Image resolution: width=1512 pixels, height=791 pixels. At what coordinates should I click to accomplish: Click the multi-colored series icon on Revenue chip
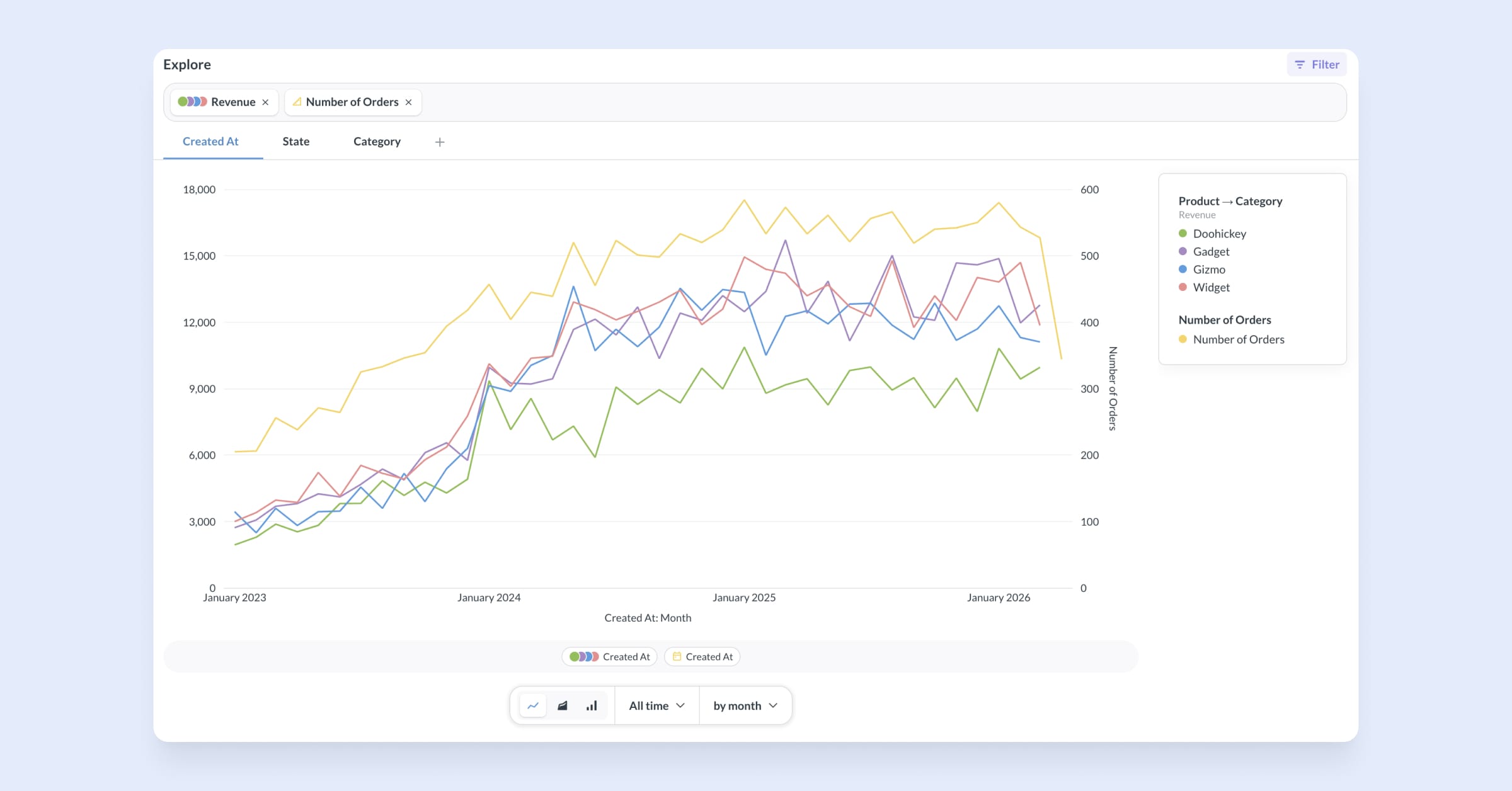[192, 101]
